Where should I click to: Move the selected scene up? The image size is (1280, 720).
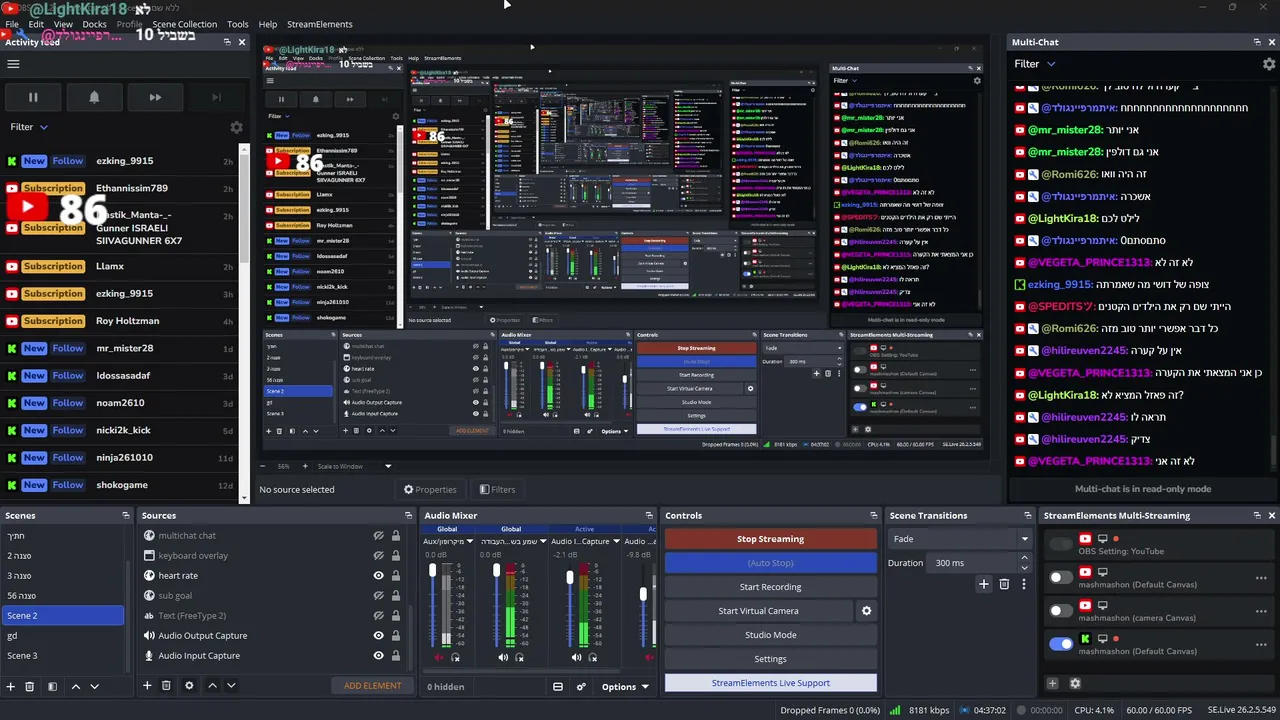(x=76, y=686)
